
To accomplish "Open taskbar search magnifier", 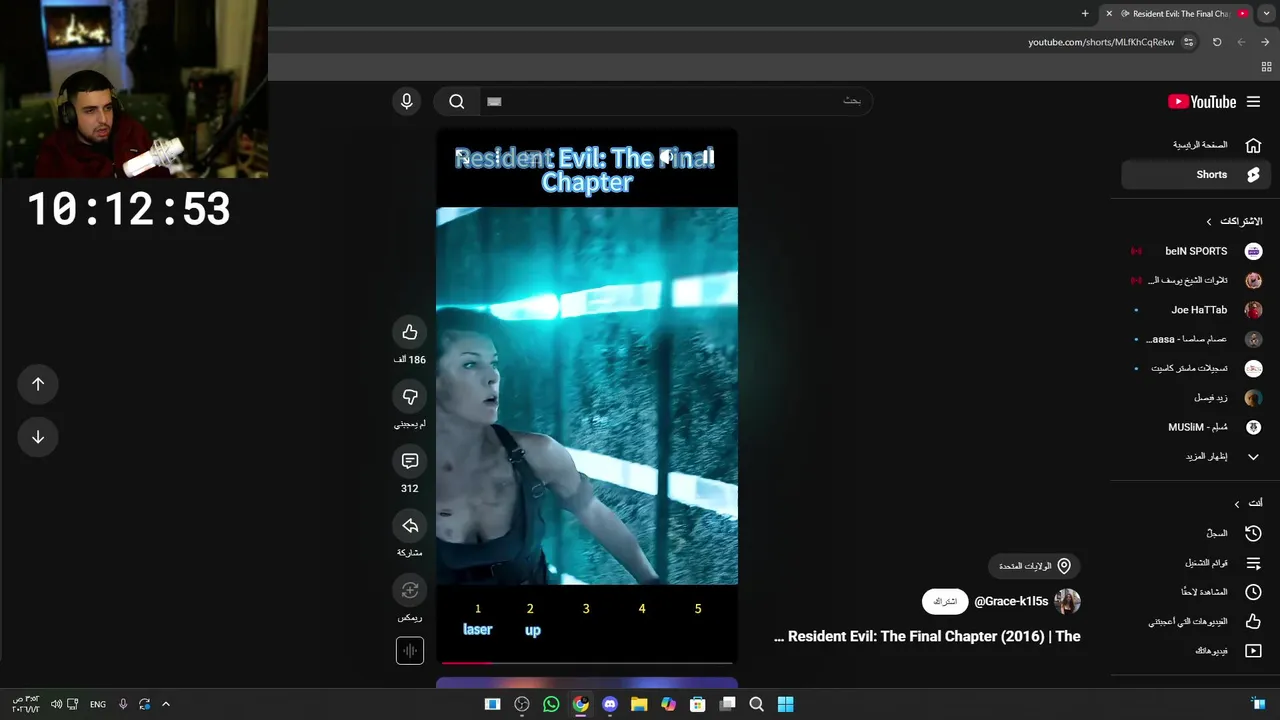I will tap(757, 704).
